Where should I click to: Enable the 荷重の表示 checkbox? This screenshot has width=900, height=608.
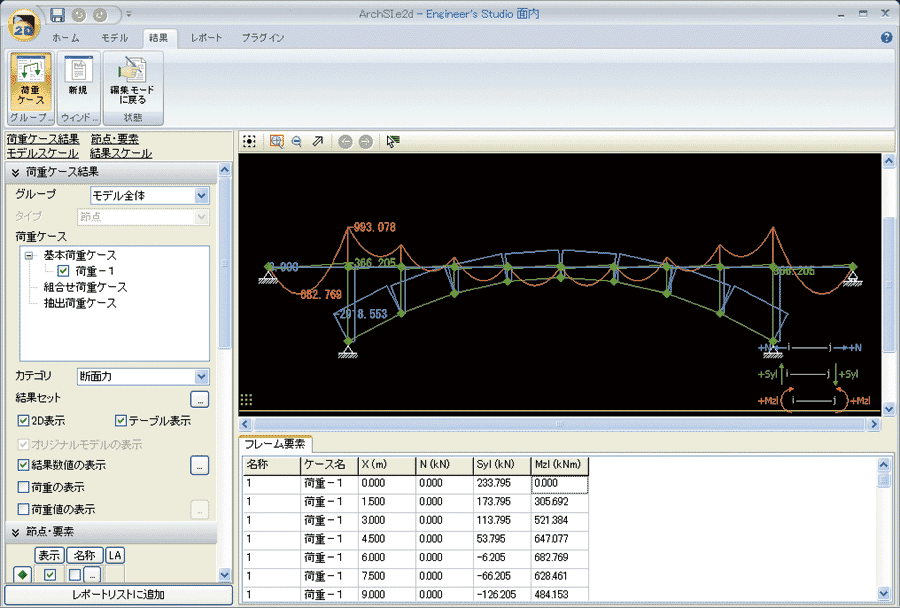(23, 487)
